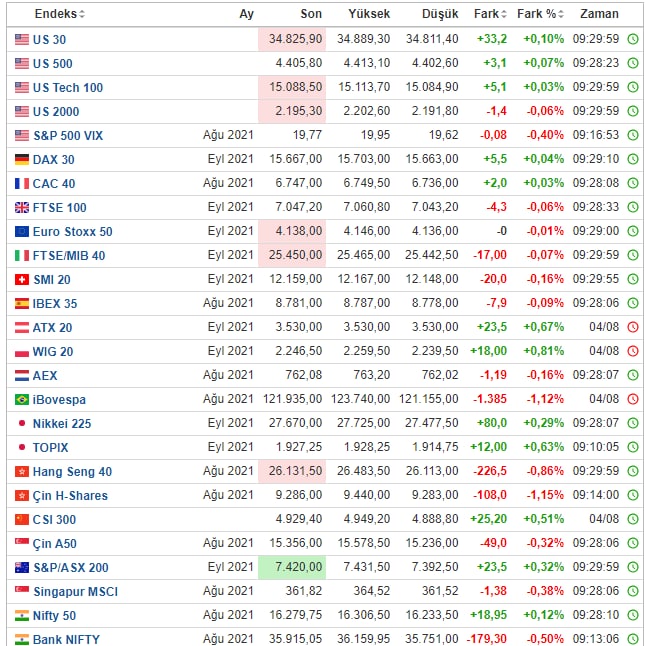Viewport: 648px width, 646px height.
Task: Click the Ay column header
Action: coord(247,14)
